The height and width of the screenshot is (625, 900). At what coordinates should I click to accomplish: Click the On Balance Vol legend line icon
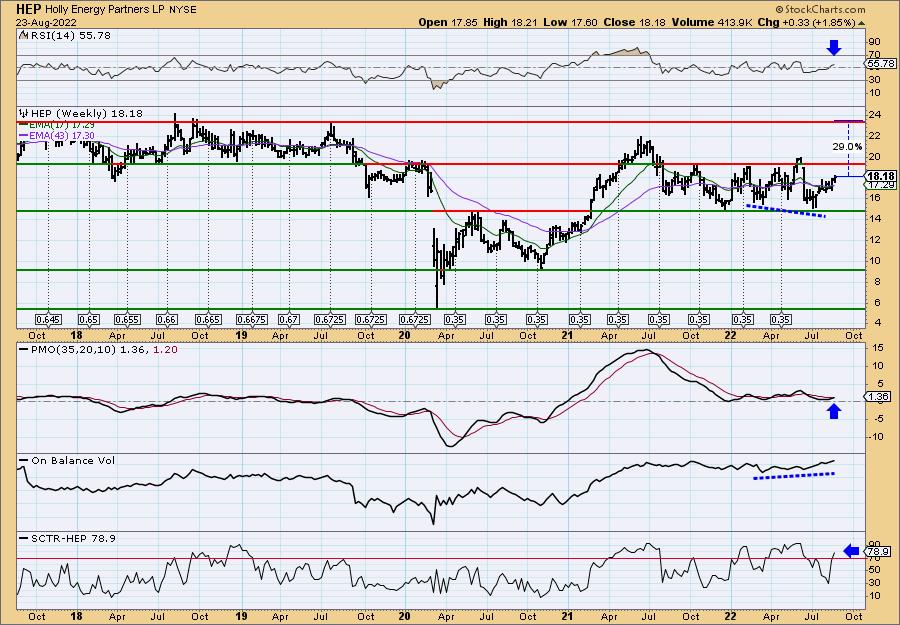[24, 461]
